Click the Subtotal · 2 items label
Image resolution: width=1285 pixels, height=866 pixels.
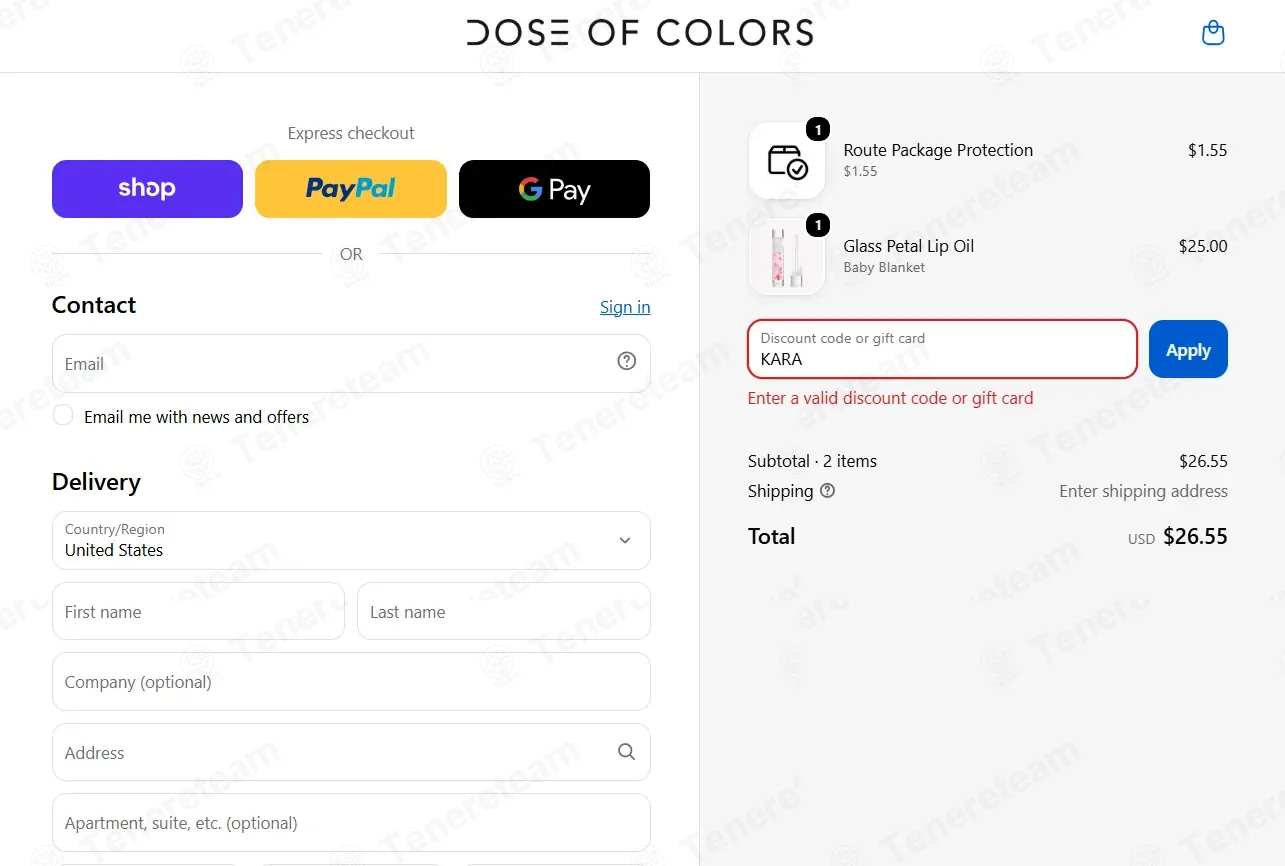pyautogui.click(x=812, y=461)
